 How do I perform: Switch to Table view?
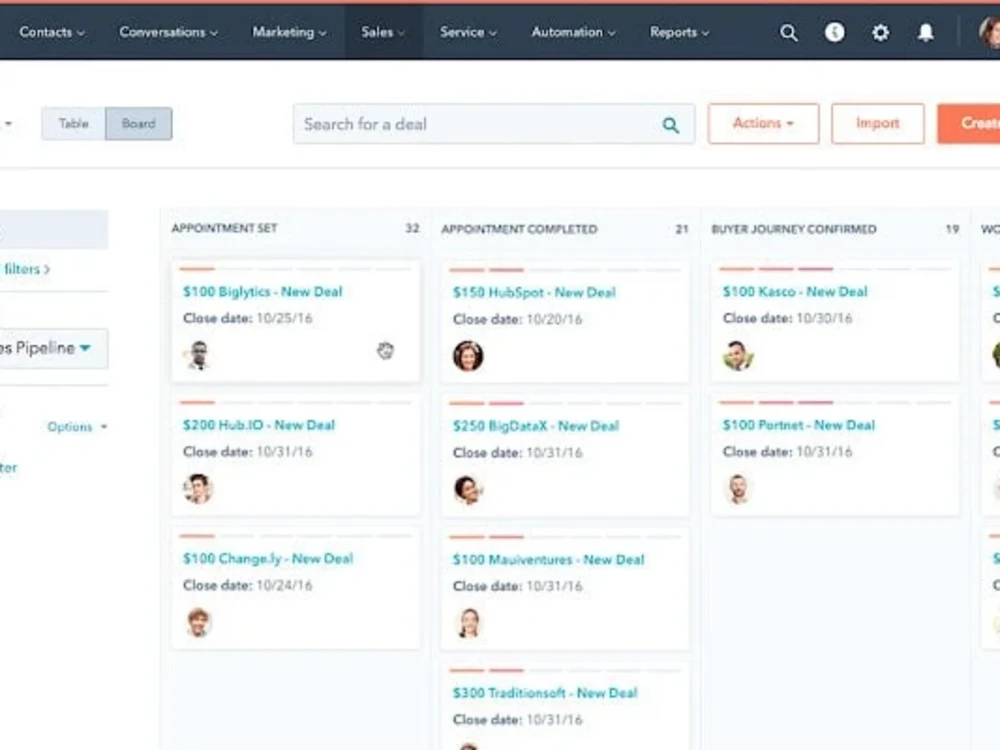[x=73, y=123]
